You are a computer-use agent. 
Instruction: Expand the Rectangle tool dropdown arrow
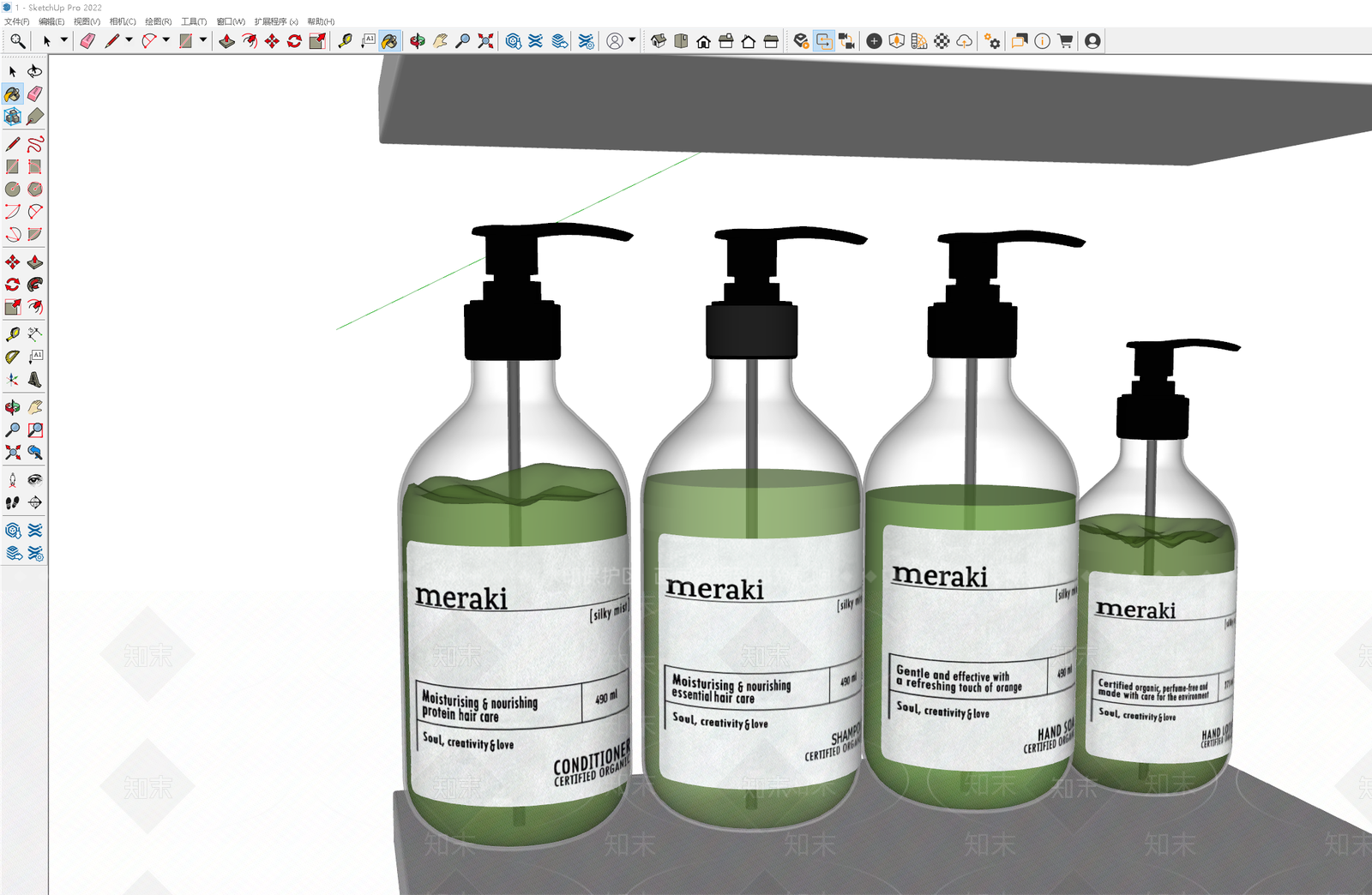[202, 40]
